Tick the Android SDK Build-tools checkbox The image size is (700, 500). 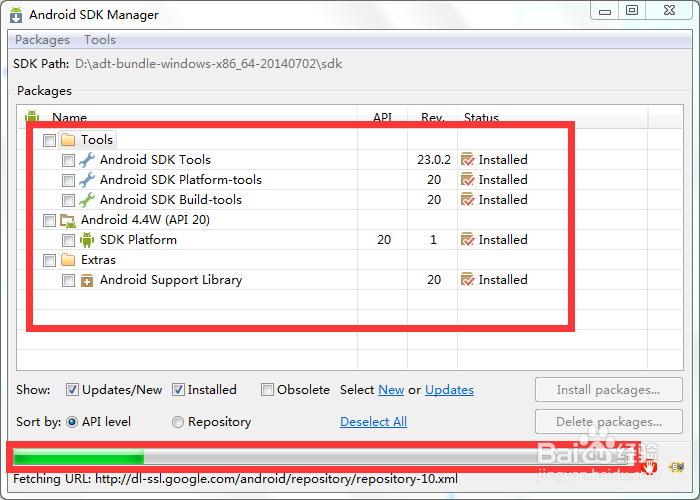68,200
